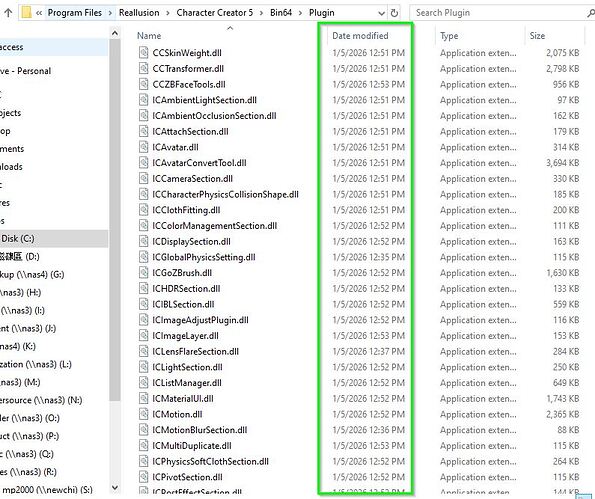Select the CCSkinWeight.dll file icon
The width and height of the screenshot is (595, 499).
coord(143,52)
